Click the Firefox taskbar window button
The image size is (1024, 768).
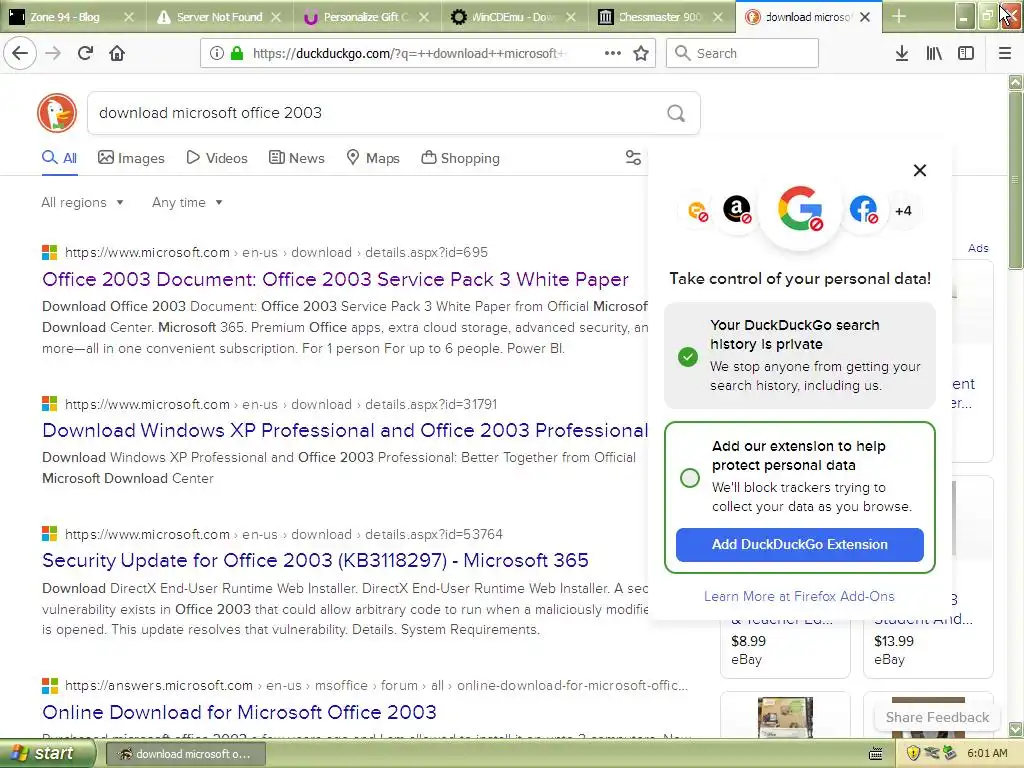pyautogui.click(x=185, y=754)
